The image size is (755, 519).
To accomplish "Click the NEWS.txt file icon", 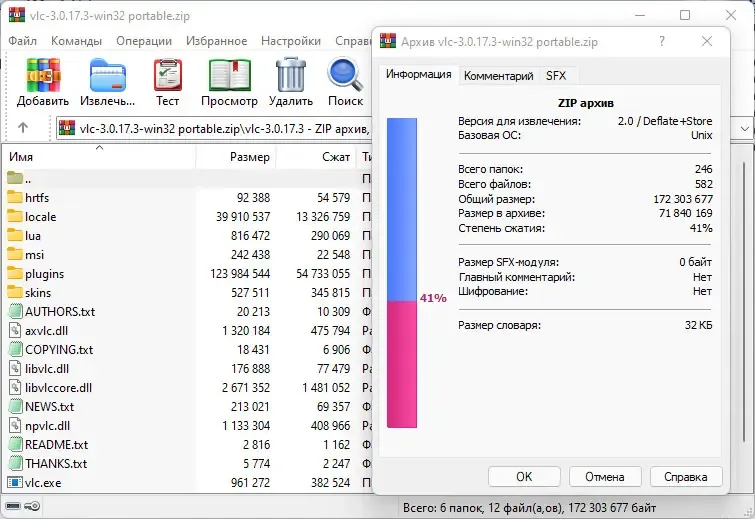I will tap(15, 406).
